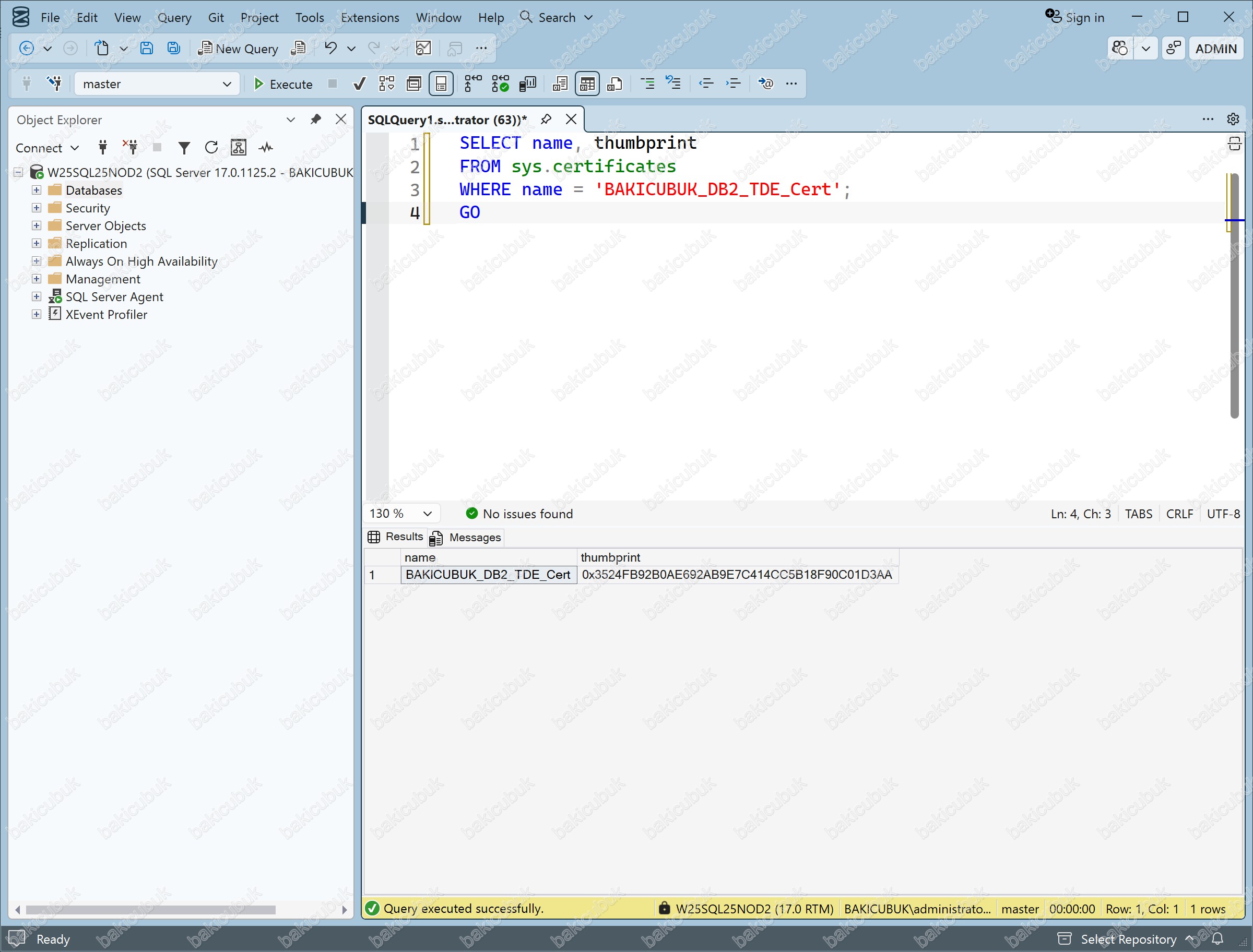Viewport: 1253px width, 952px height.
Task: Click the Sign in link
Action: (x=1075, y=18)
